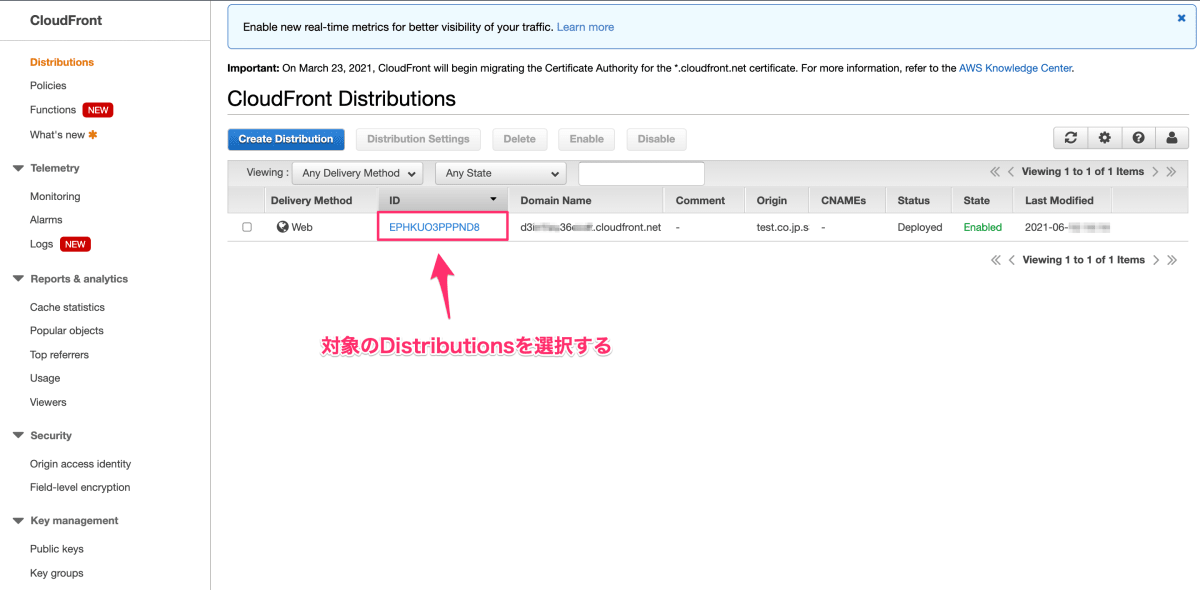Go to previous page in bottom pagination
This screenshot has height=590, width=1200.
1011,260
